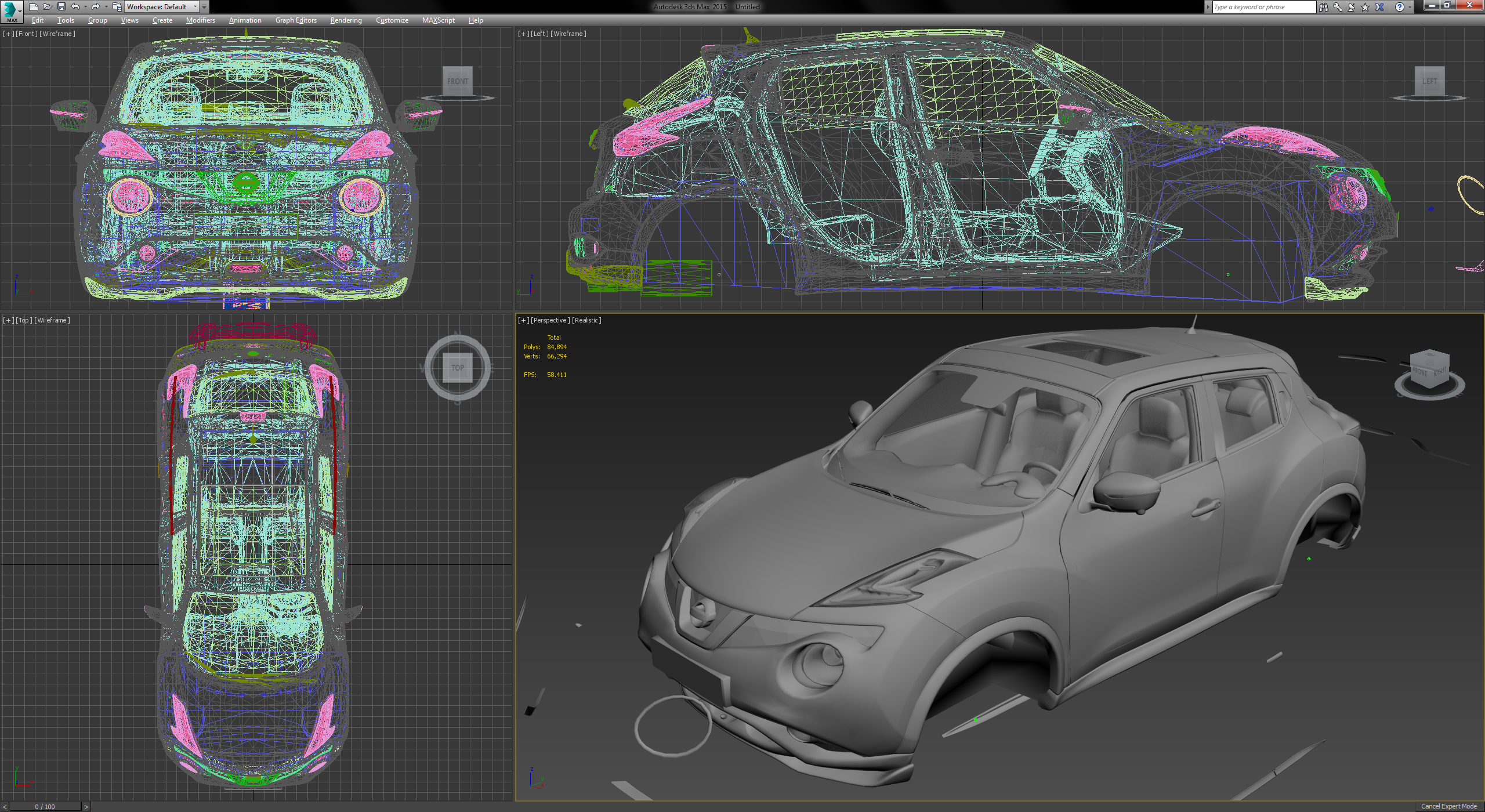
Task: Click the Undo arrow icon
Action: pyautogui.click(x=75, y=7)
